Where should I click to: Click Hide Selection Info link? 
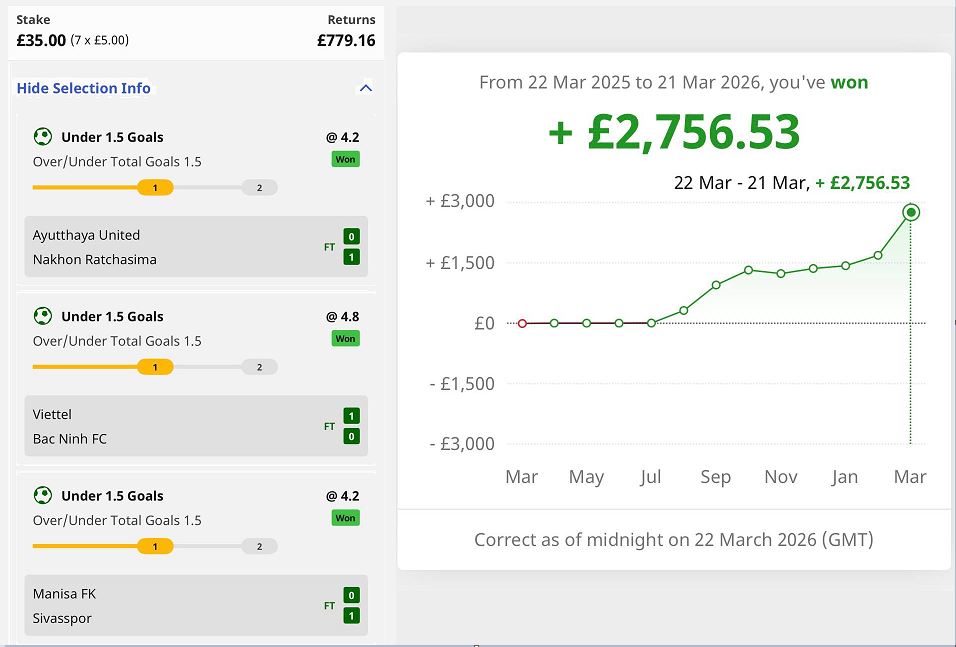pyautogui.click(x=84, y=88)
